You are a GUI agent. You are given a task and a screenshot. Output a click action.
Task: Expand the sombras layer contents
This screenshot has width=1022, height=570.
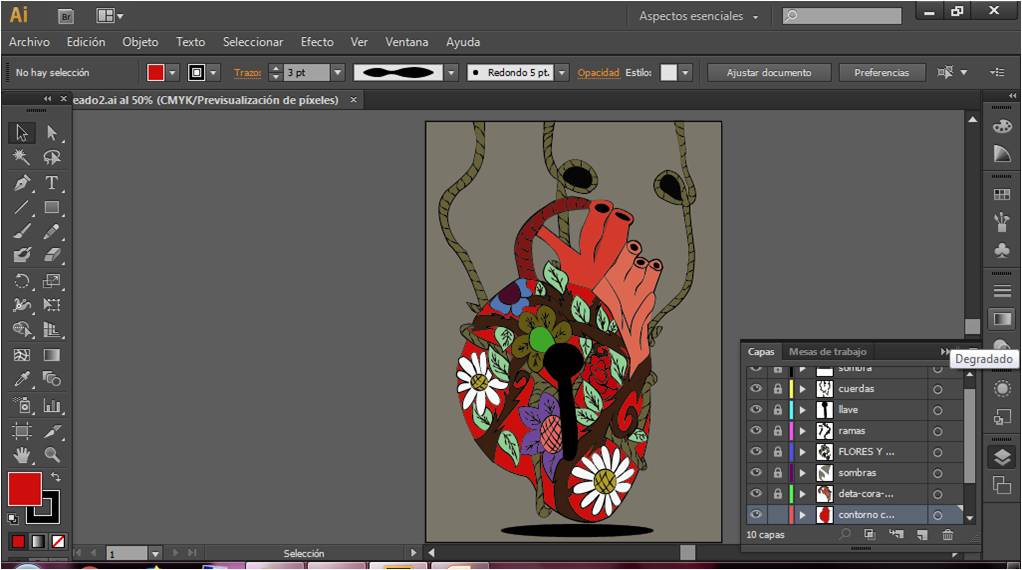[x=802, y=473]
